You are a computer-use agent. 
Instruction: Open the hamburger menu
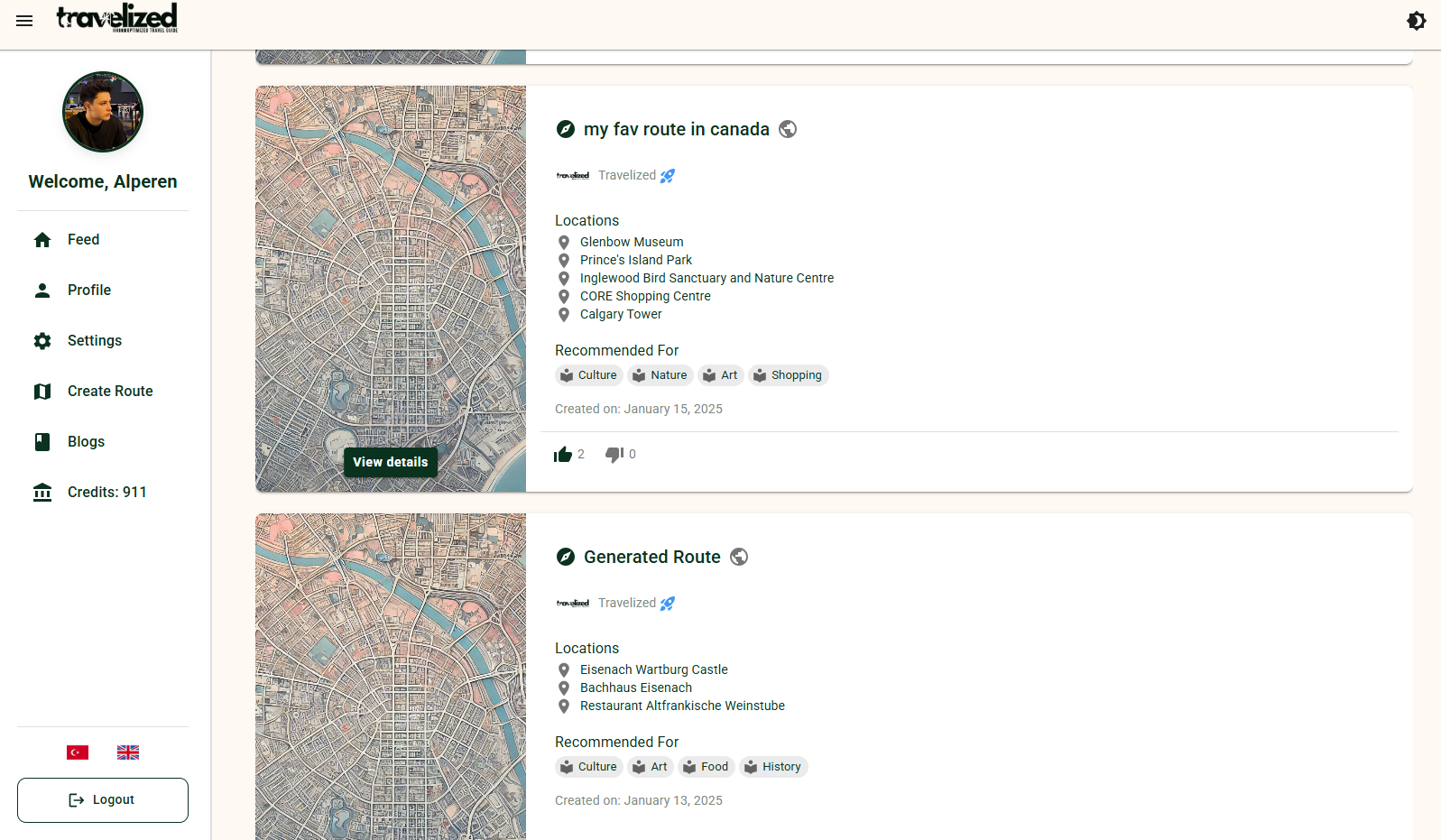click(24, 21)
